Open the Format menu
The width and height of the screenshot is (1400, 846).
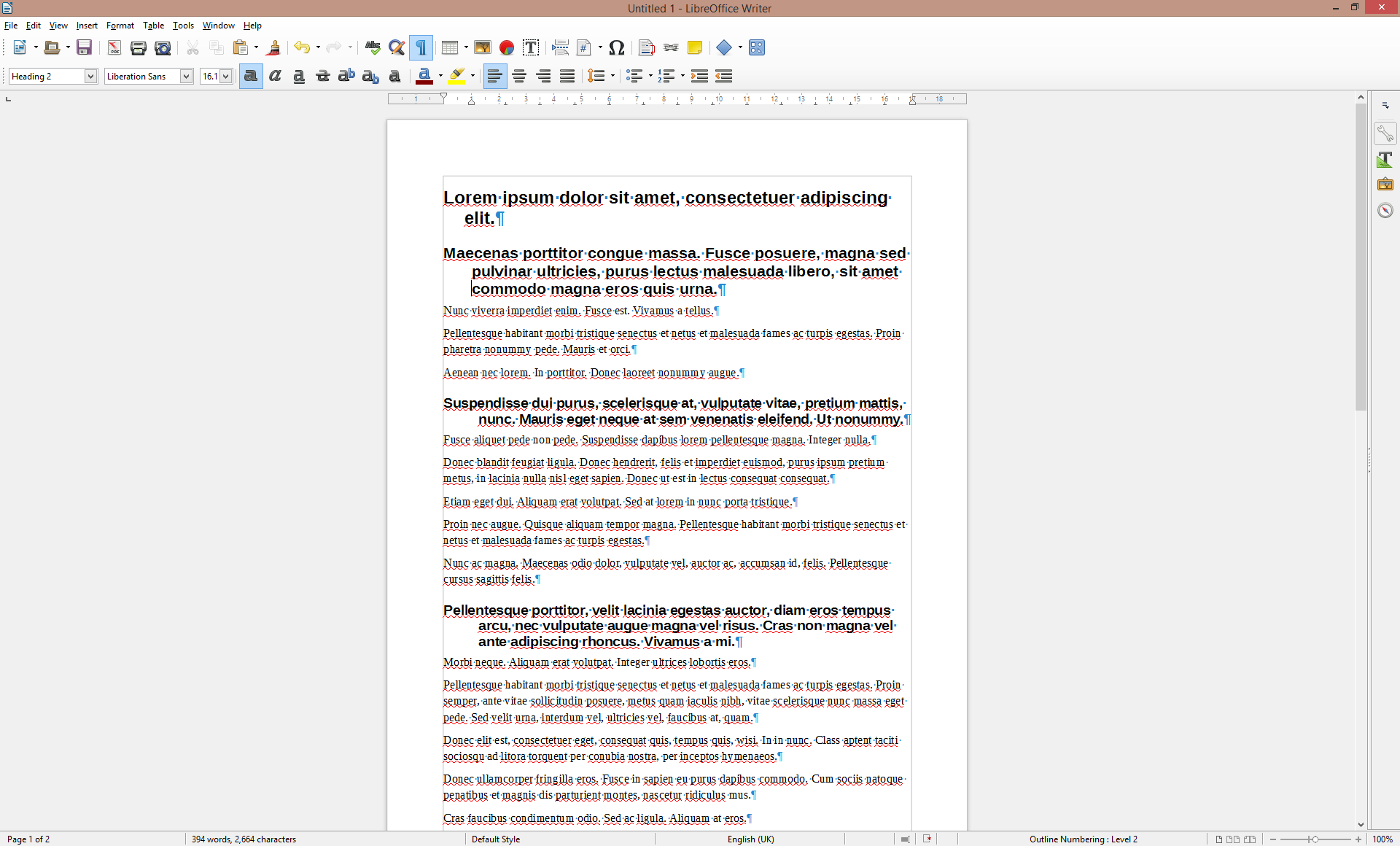click(120, 25)
